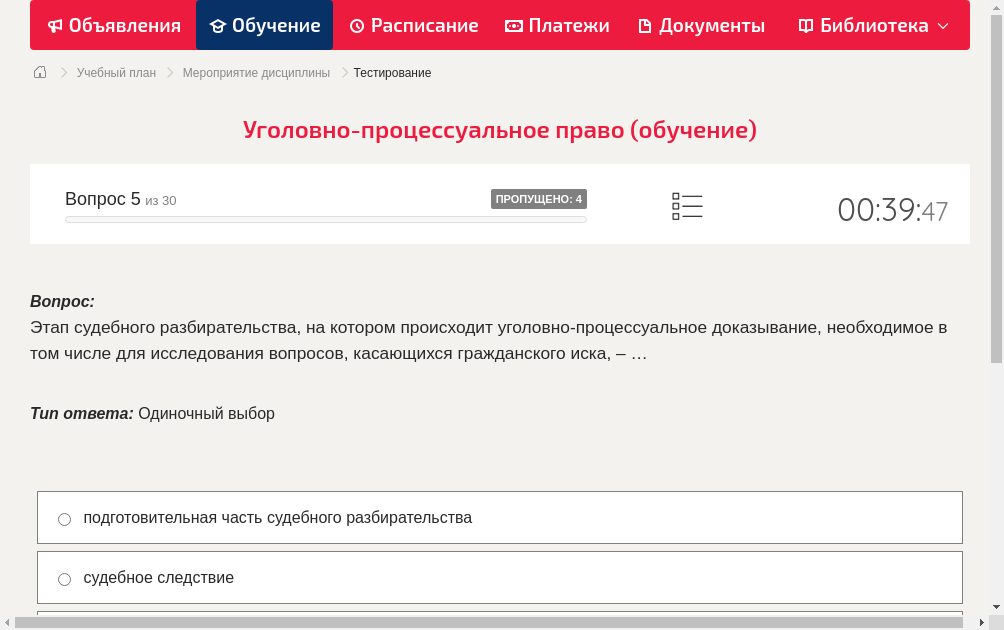Click the home icon in the breadcrumb
The width and height of the screenshot is (1004, 630).
coord(40,72)
